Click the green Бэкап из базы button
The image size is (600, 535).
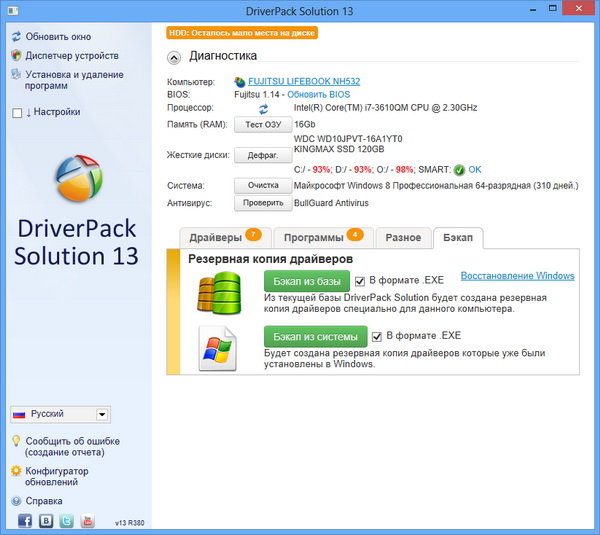coord(307,281)
